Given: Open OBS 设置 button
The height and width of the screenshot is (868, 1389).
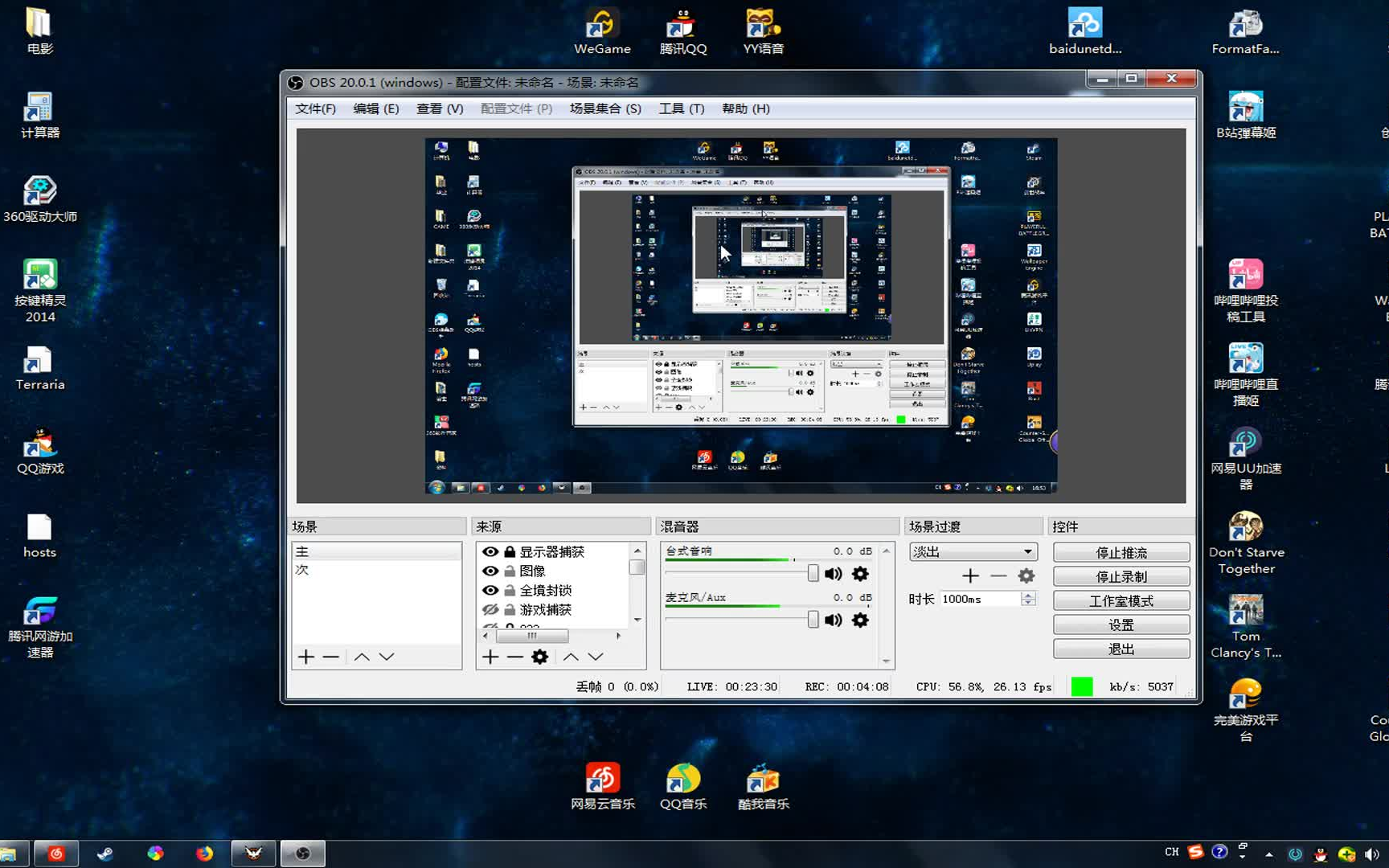Looking at the screenshot, I should point(1121,625).
